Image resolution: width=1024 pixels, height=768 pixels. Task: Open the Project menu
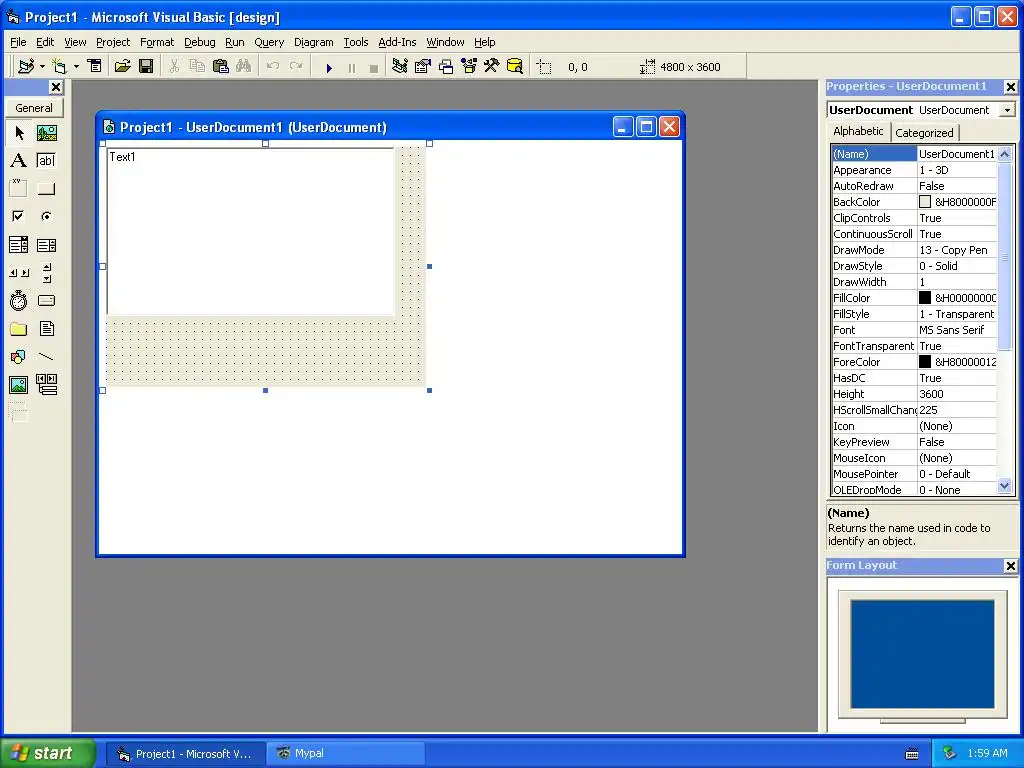click(113, 42)
